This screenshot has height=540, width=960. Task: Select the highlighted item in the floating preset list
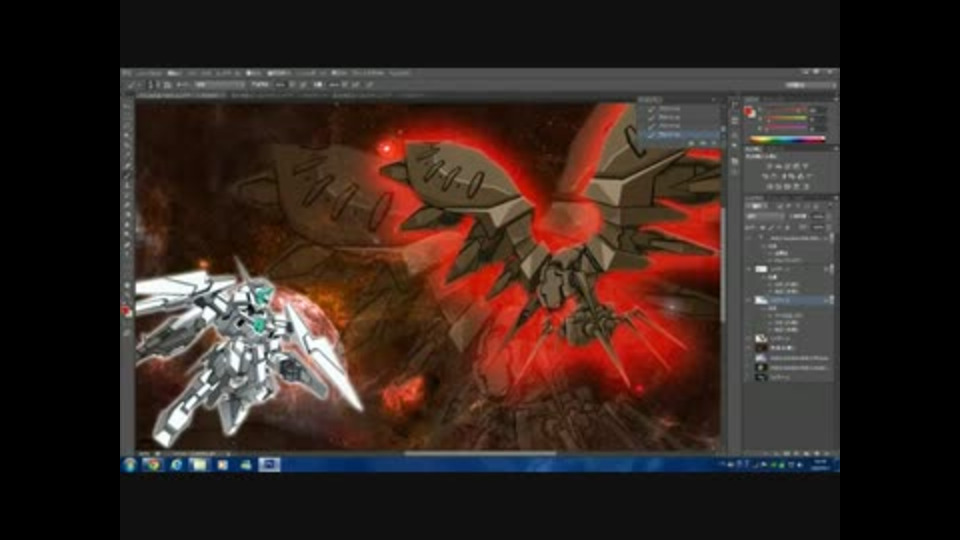tap(683, 133)
